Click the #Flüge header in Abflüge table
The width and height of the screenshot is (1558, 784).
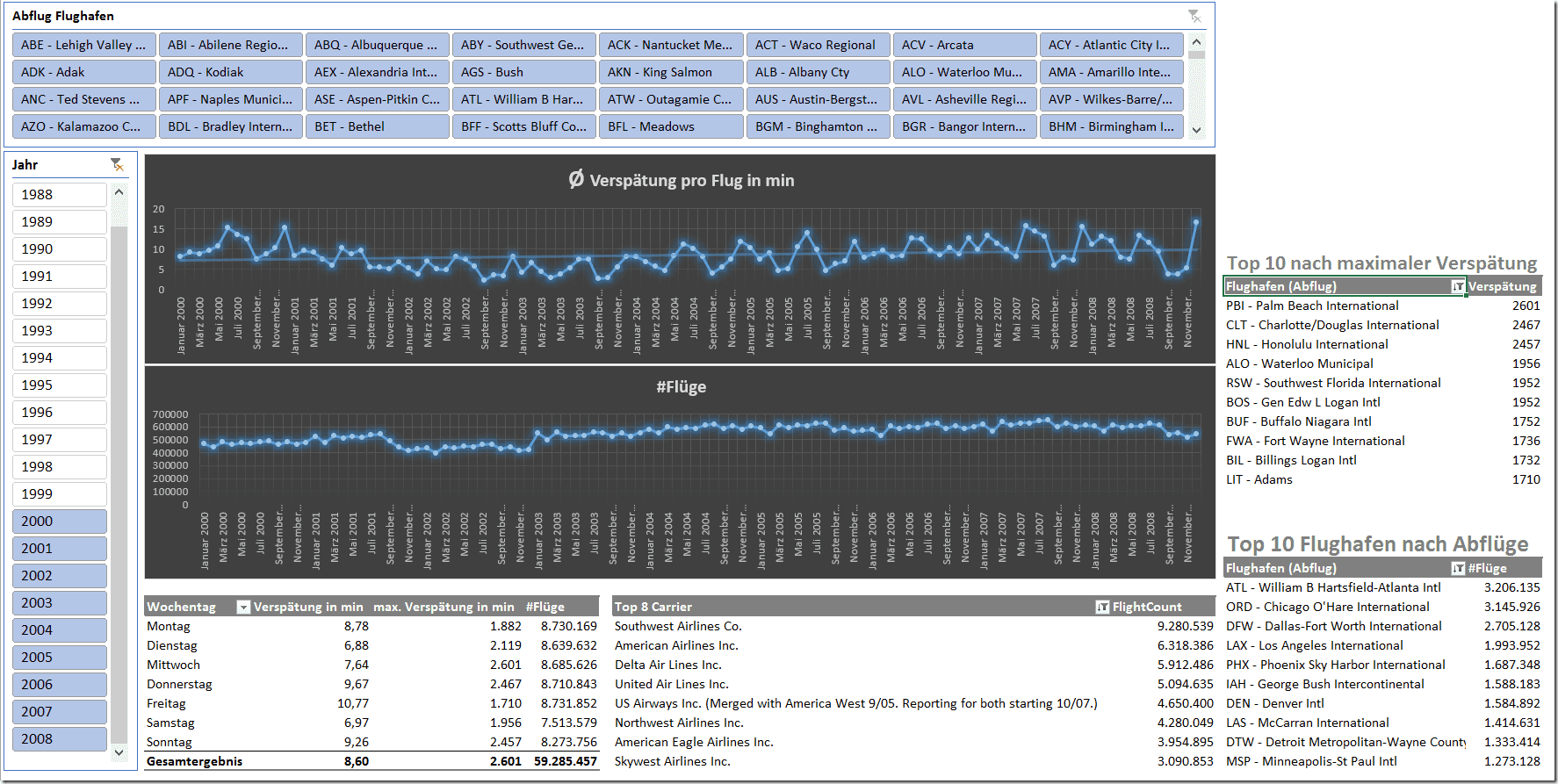(x=1487, y=568)
